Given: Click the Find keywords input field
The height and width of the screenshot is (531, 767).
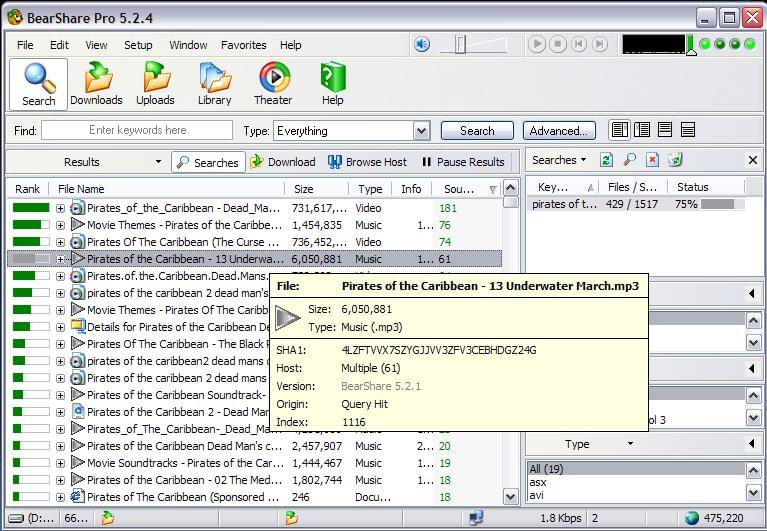Looking at the screenshot, I should pyautogui.click(x=137, y=130).
